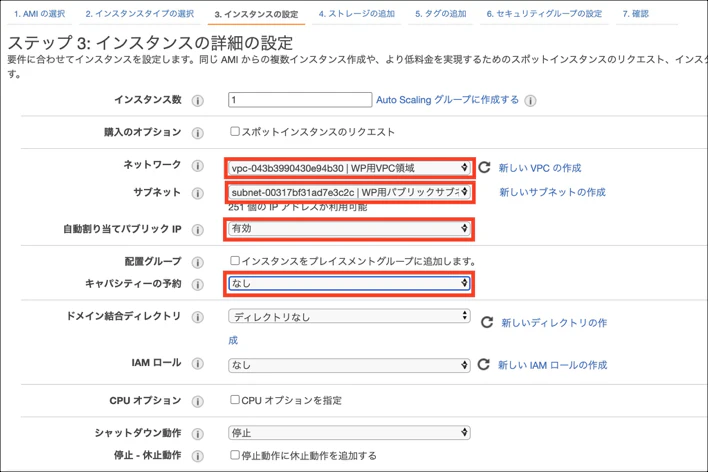Enable 停止動作に休止動作を追加する checkbox

point(234,454)
